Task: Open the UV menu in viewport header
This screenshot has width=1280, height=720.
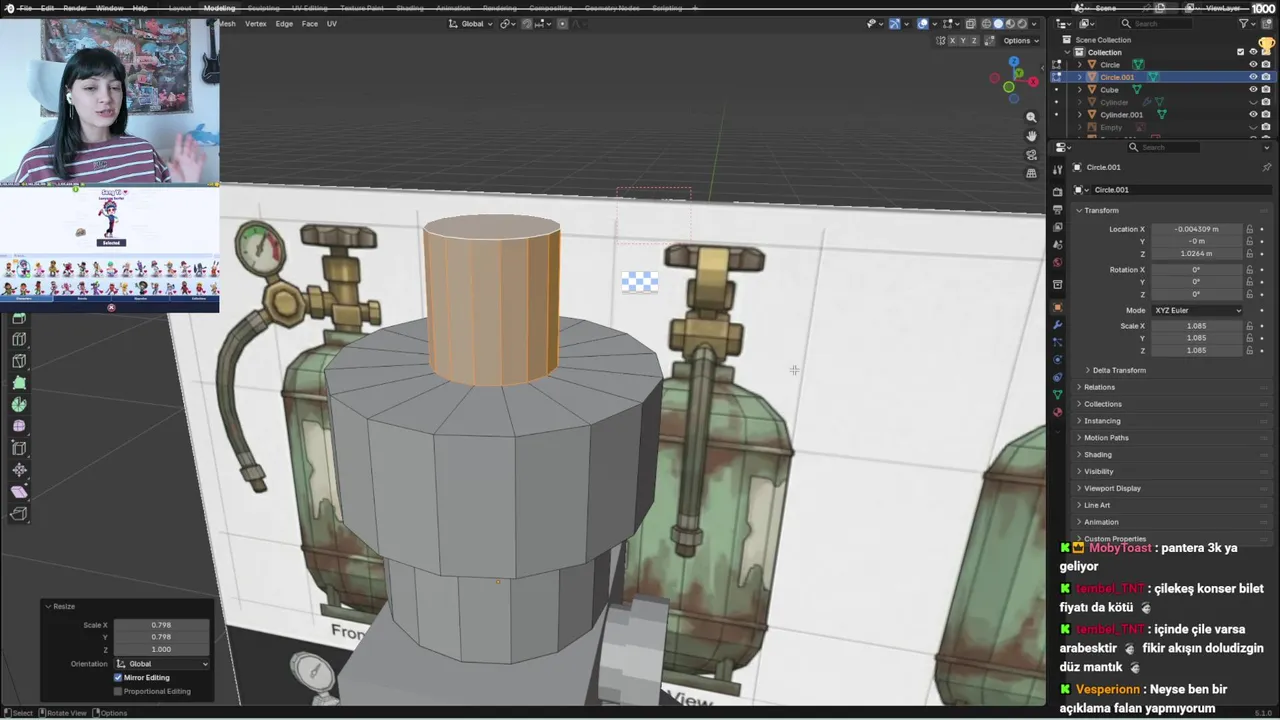Action: [x=331, y=24]
